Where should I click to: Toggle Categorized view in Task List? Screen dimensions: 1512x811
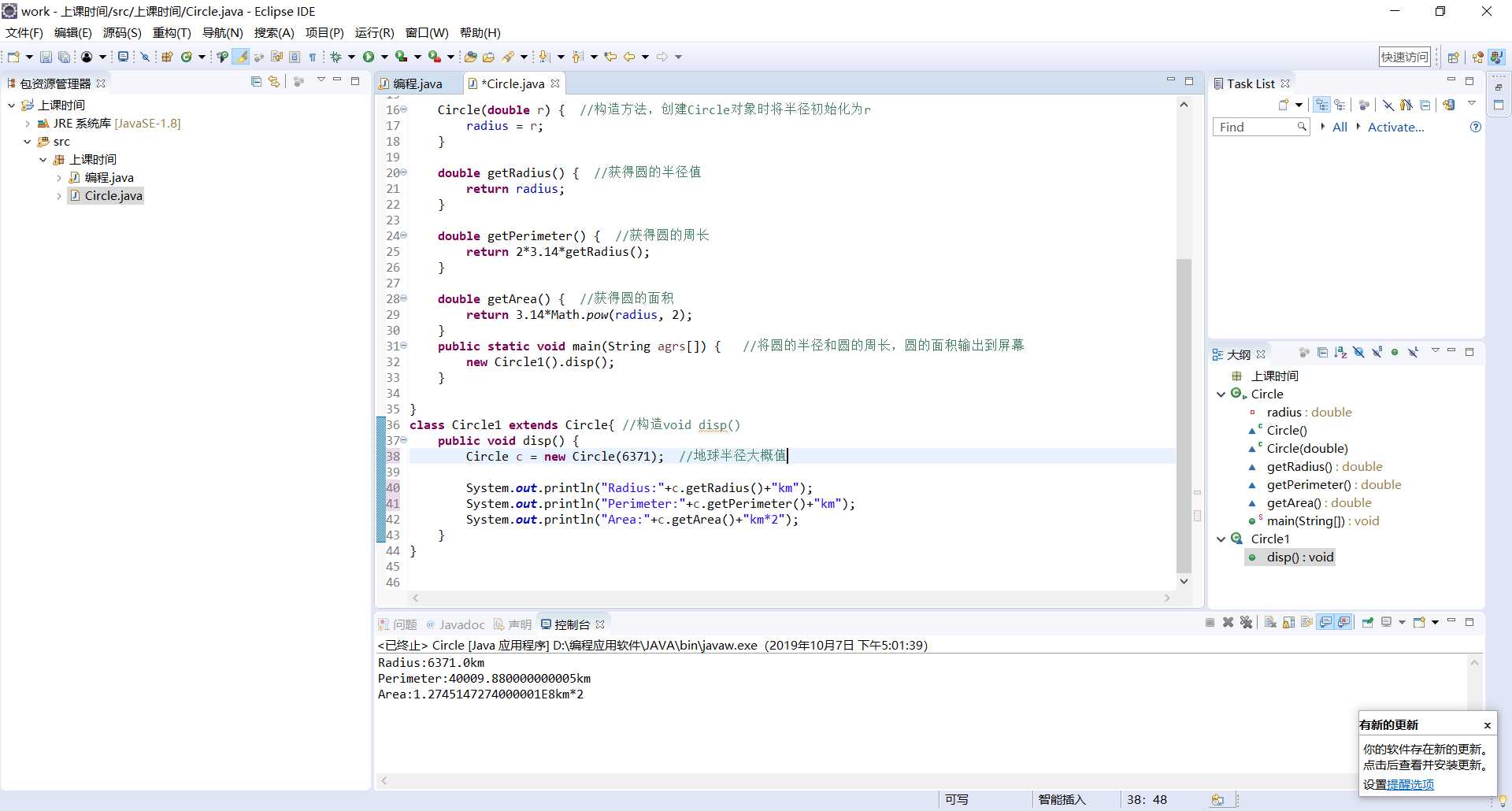[1321, 105]
